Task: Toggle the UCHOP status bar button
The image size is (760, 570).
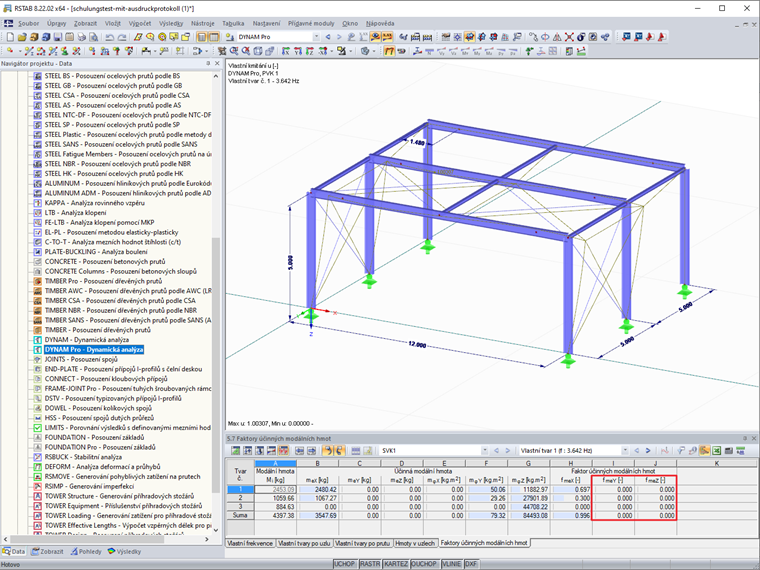Action: [345, 564]
